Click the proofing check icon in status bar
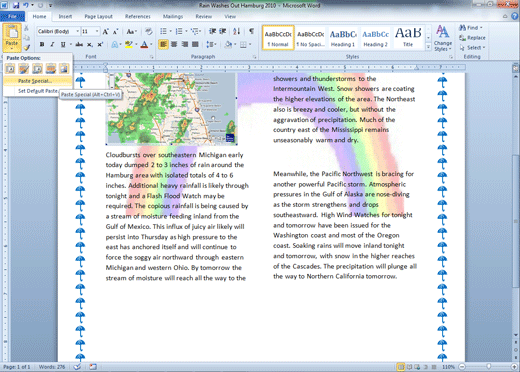This screenshot has height=372, width=520. [x=77, y=367]
